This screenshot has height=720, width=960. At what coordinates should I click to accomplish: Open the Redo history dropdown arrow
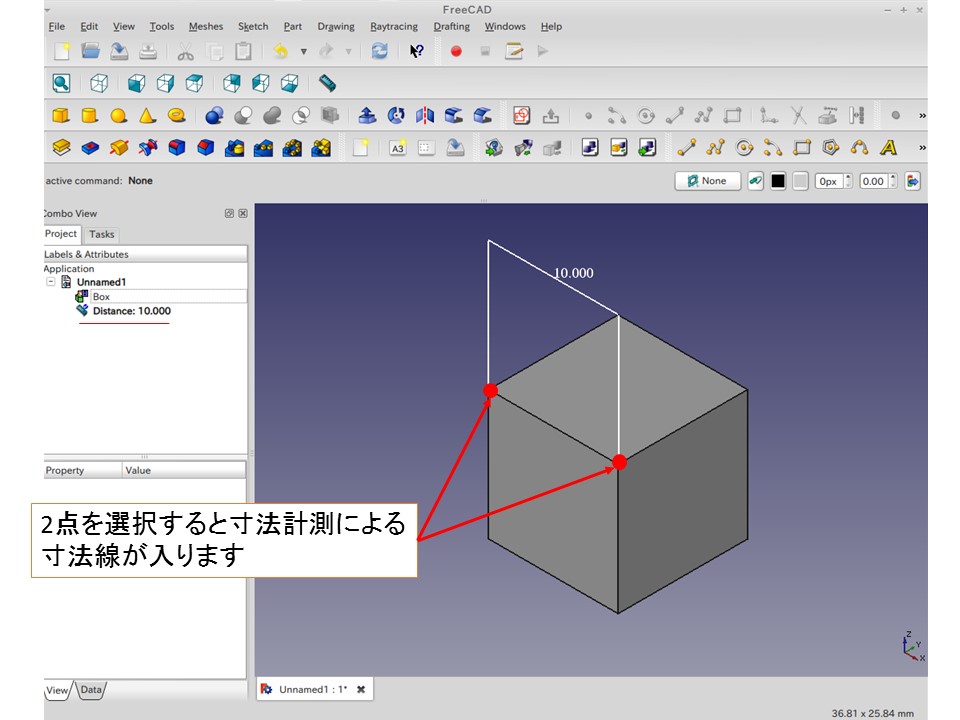(348, 51)
